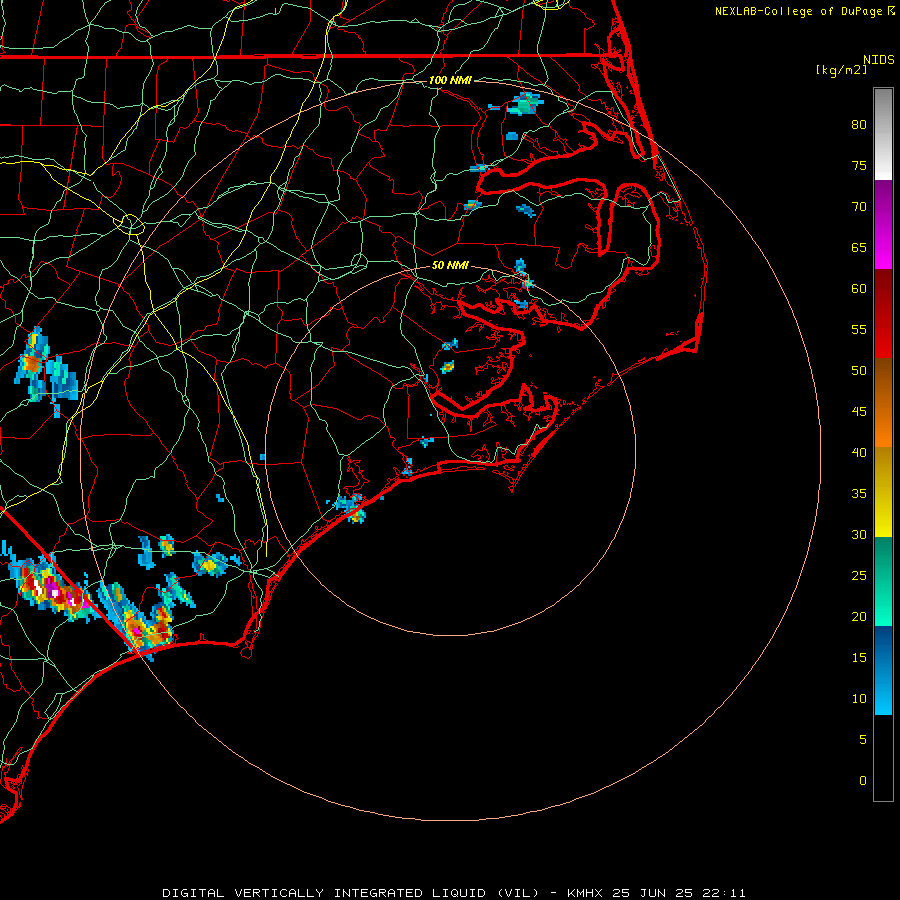Pick the blue segment of the color scale
This screenshot has width=900, height=900.
[x=883, y=670]
